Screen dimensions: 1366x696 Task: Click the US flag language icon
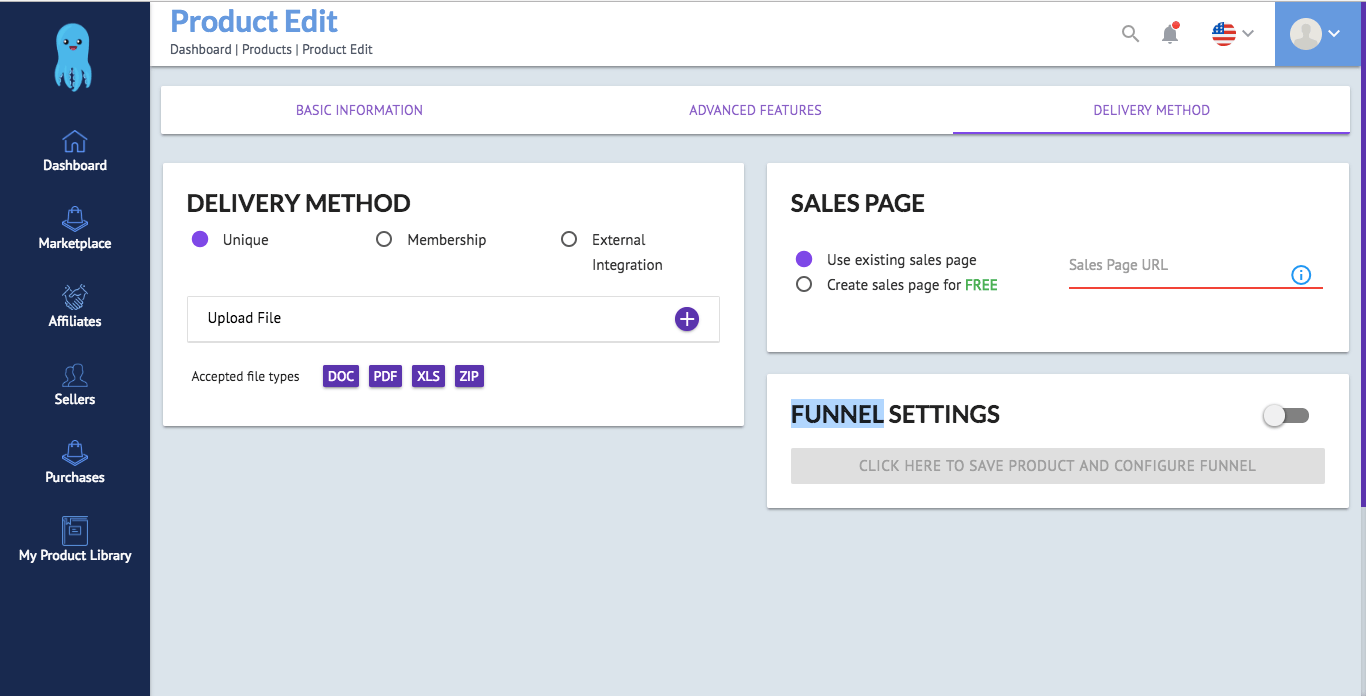tap(1223, 34)
